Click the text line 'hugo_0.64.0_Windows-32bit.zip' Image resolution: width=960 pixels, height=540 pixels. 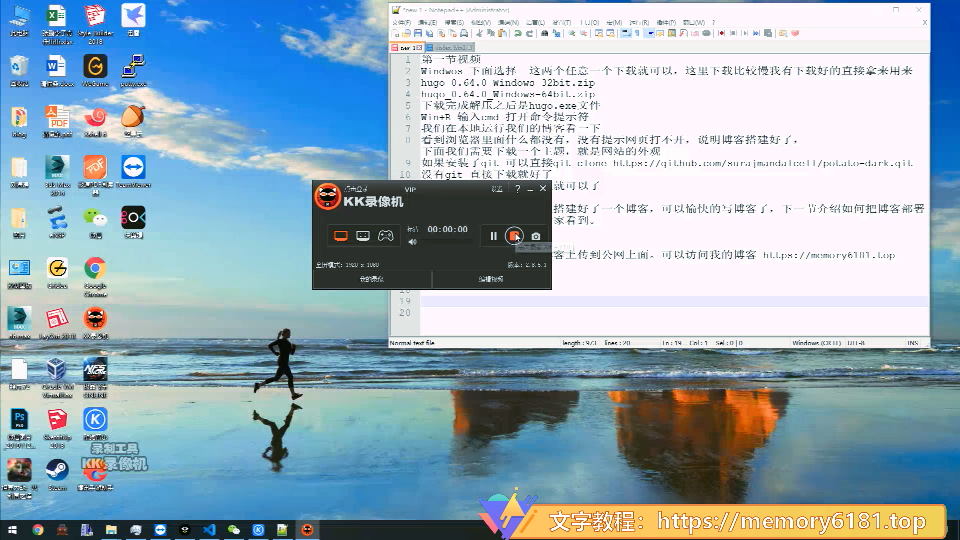point(508,83)
